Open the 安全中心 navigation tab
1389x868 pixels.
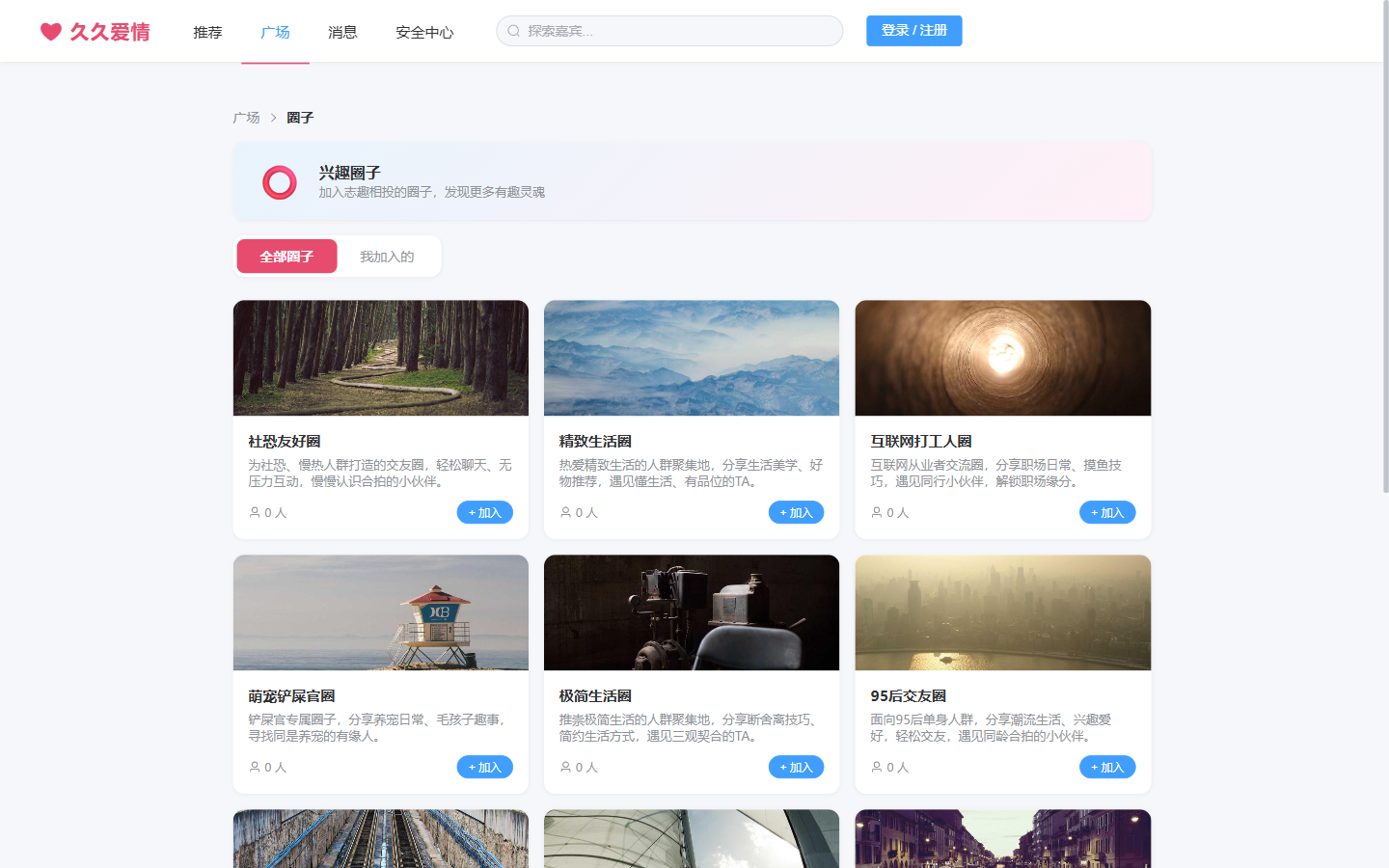[x=424, y=32]
